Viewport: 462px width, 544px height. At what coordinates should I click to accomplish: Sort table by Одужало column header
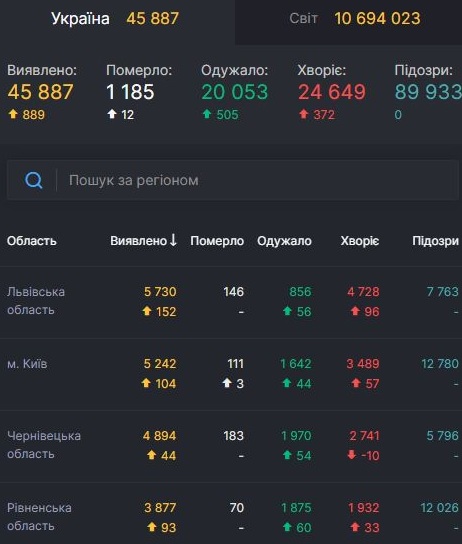coord(284,241)
